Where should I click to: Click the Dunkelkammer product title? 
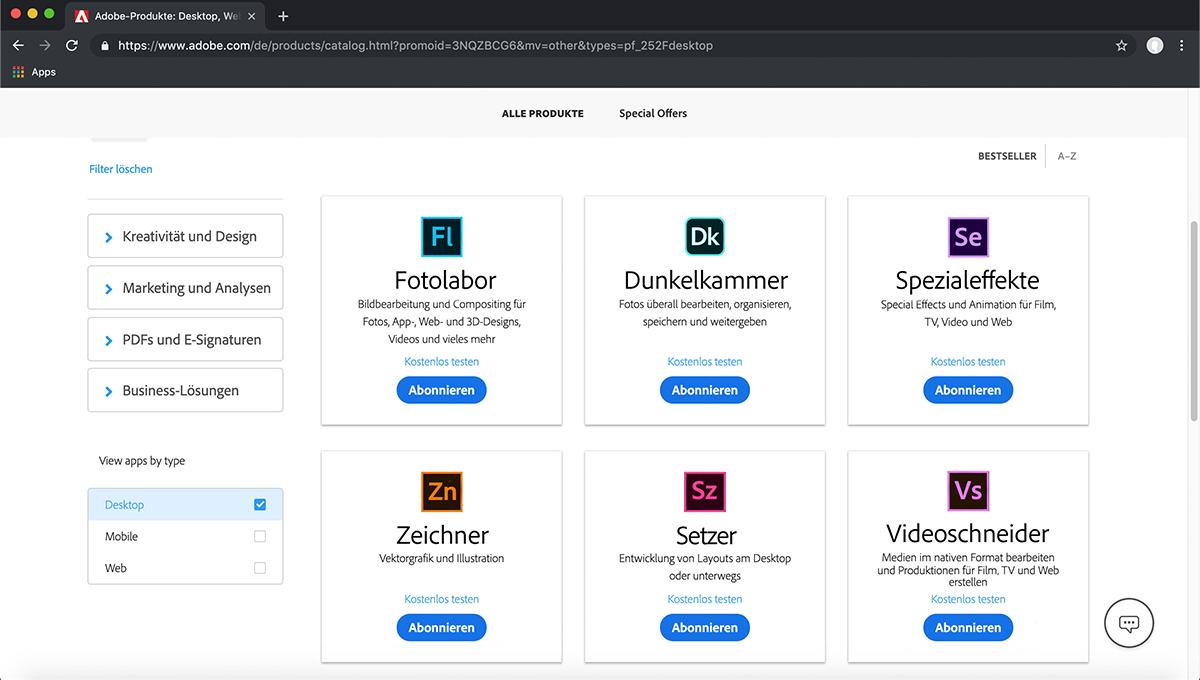click(706, 280)
